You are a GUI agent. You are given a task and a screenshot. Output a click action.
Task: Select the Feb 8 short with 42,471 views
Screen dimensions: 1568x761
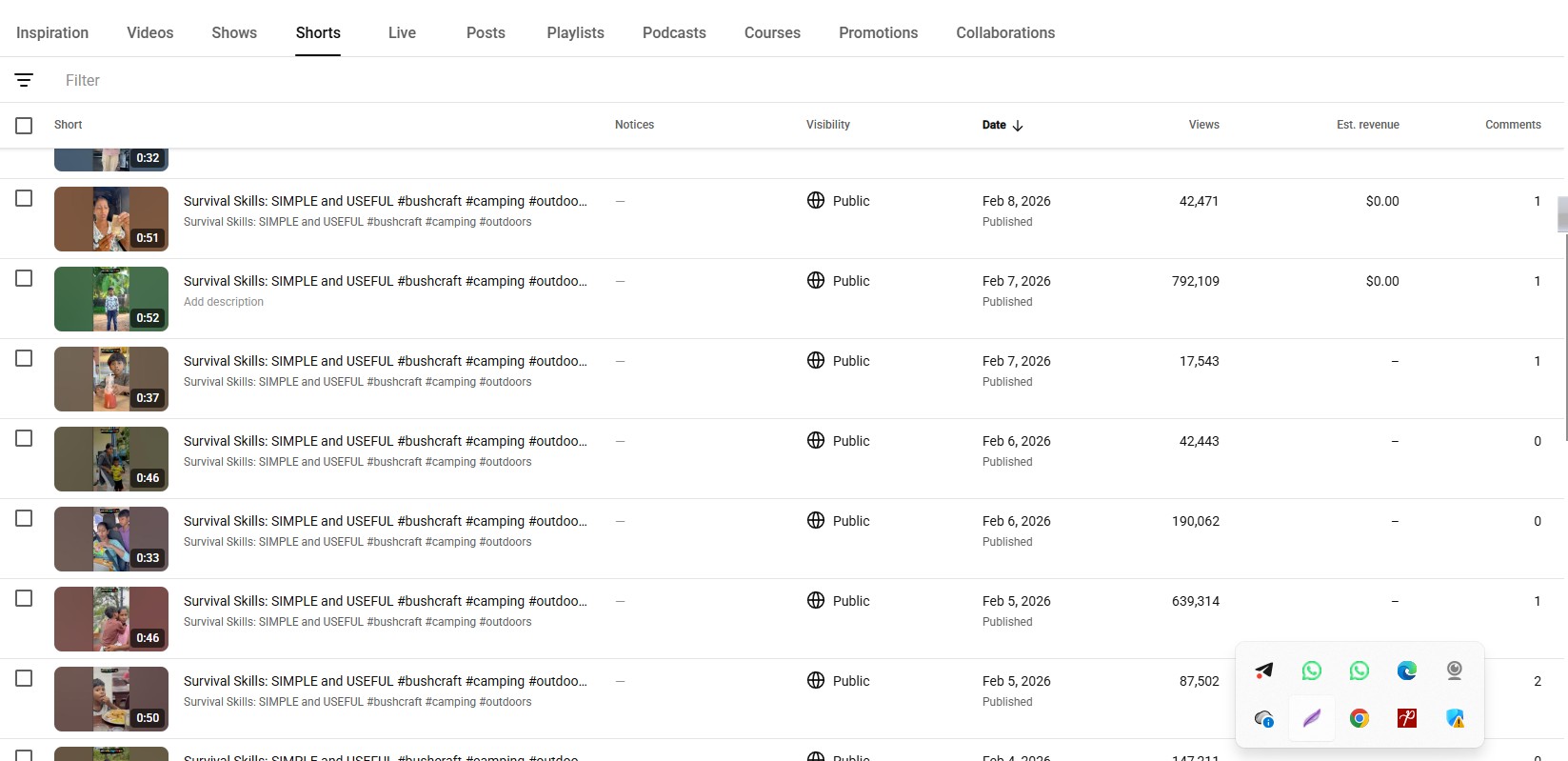(x=24, y=198)
